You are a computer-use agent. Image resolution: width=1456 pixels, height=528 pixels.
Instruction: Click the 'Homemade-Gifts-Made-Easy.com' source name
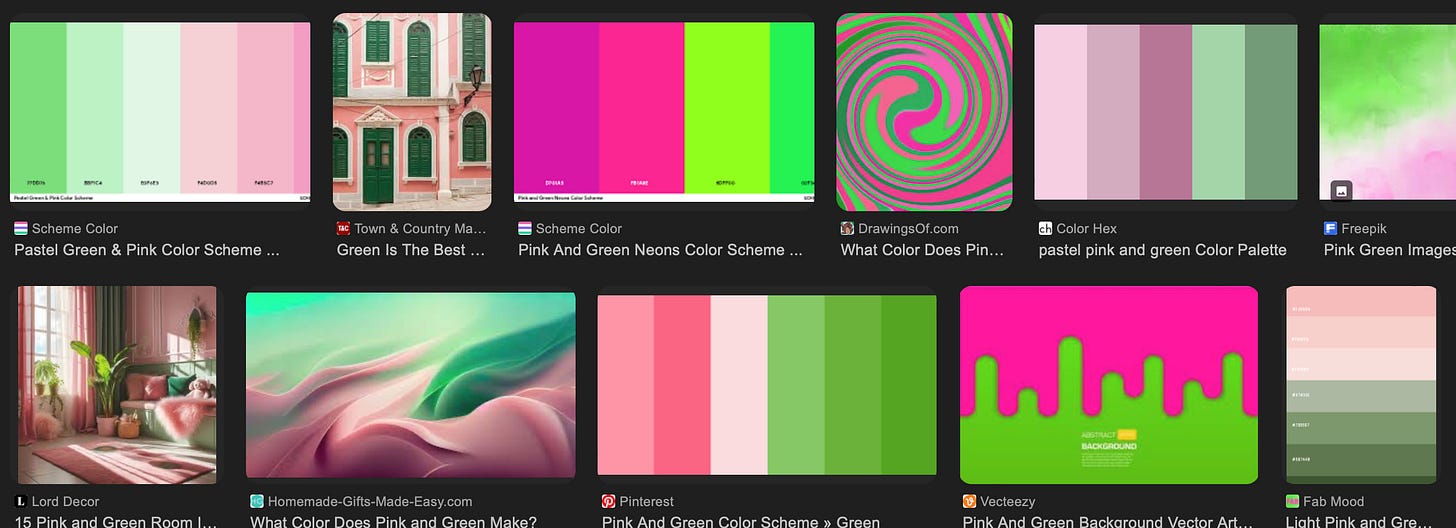370,501
